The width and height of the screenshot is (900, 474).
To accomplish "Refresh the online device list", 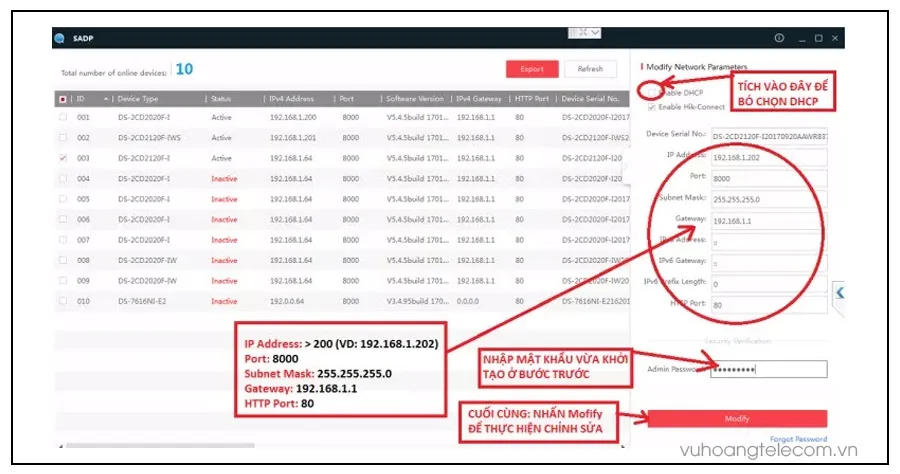I will pyautogui.click(x=590, y=69).
